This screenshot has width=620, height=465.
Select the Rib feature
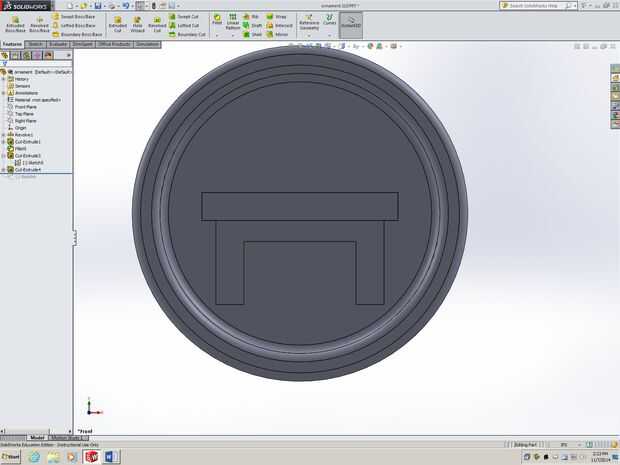click(x=251, y=17)
